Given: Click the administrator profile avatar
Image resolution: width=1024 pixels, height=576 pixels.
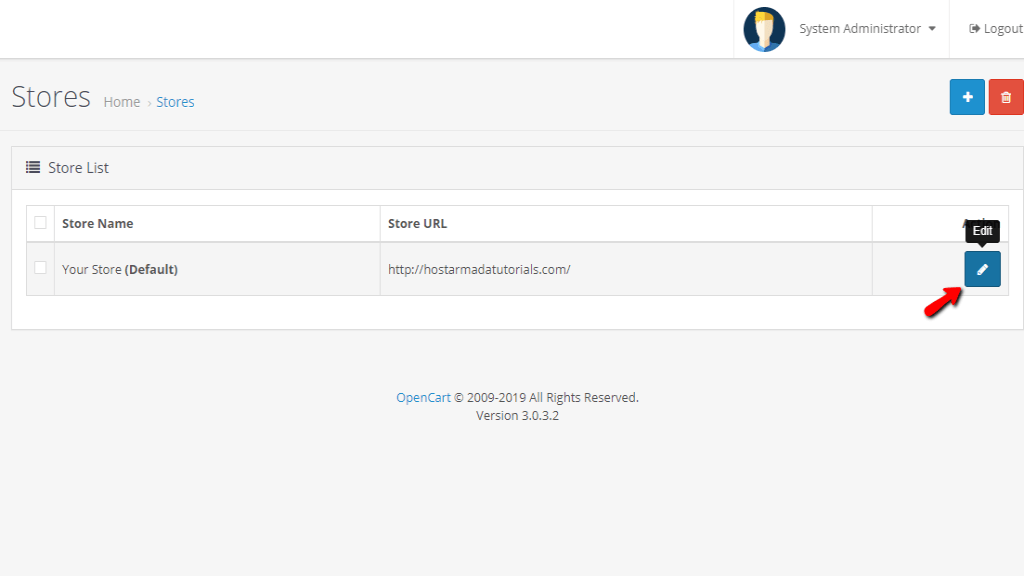Looking at the screenshot, I should pyautogui.click(x=764, y=29).
